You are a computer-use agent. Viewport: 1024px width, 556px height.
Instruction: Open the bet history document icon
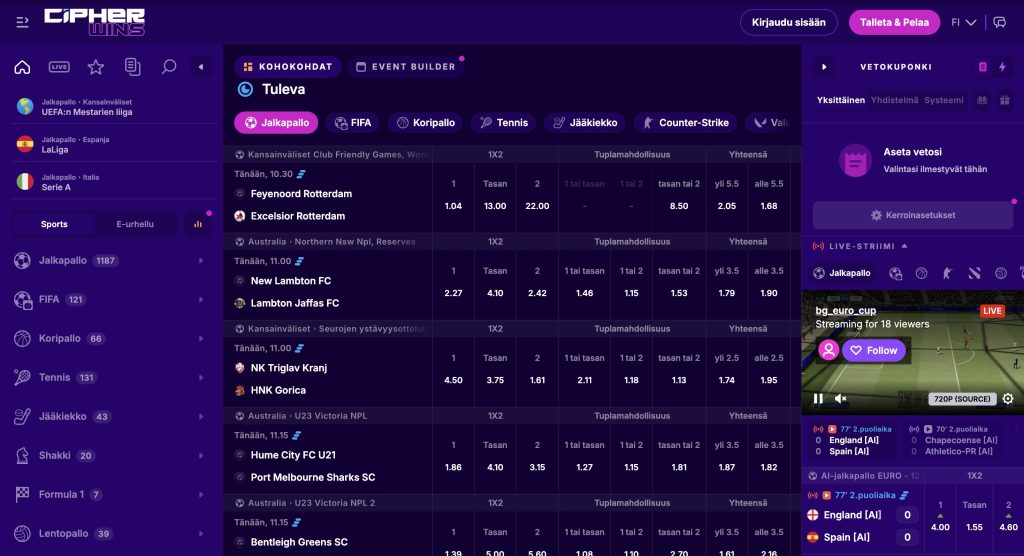(x=133, y=67)
